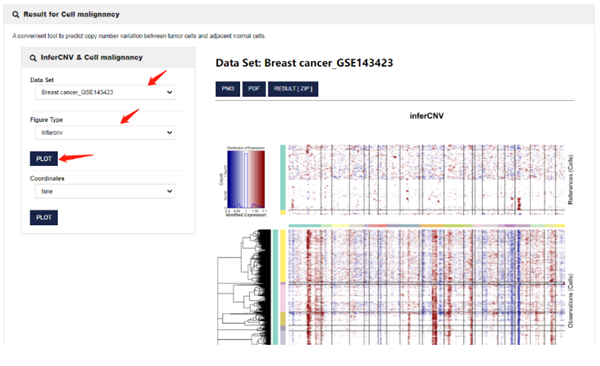The height and width of the screenshot is (366, 600).
Task: Click the chromosome color bar above observations heatmap
Action: (427, 226)
